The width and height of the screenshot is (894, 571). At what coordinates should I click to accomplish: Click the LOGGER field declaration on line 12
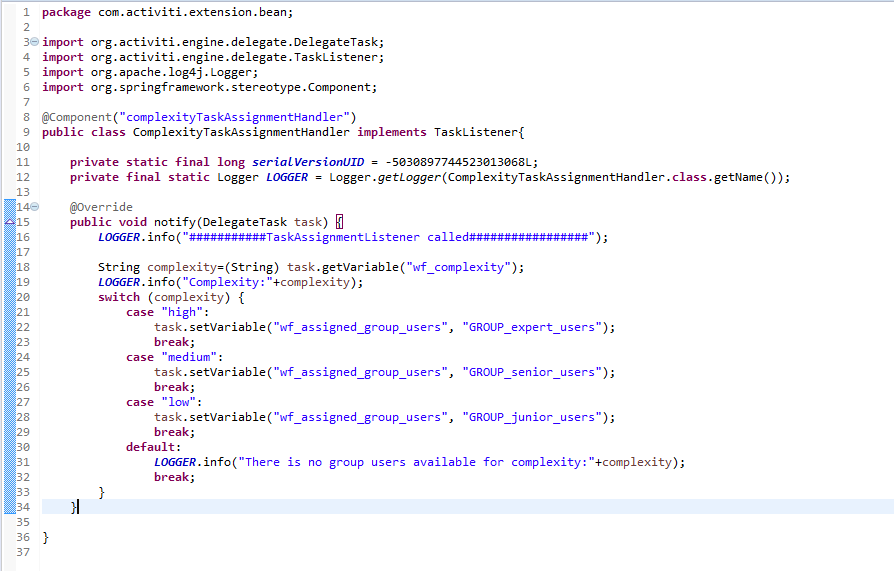coord(287,177)
